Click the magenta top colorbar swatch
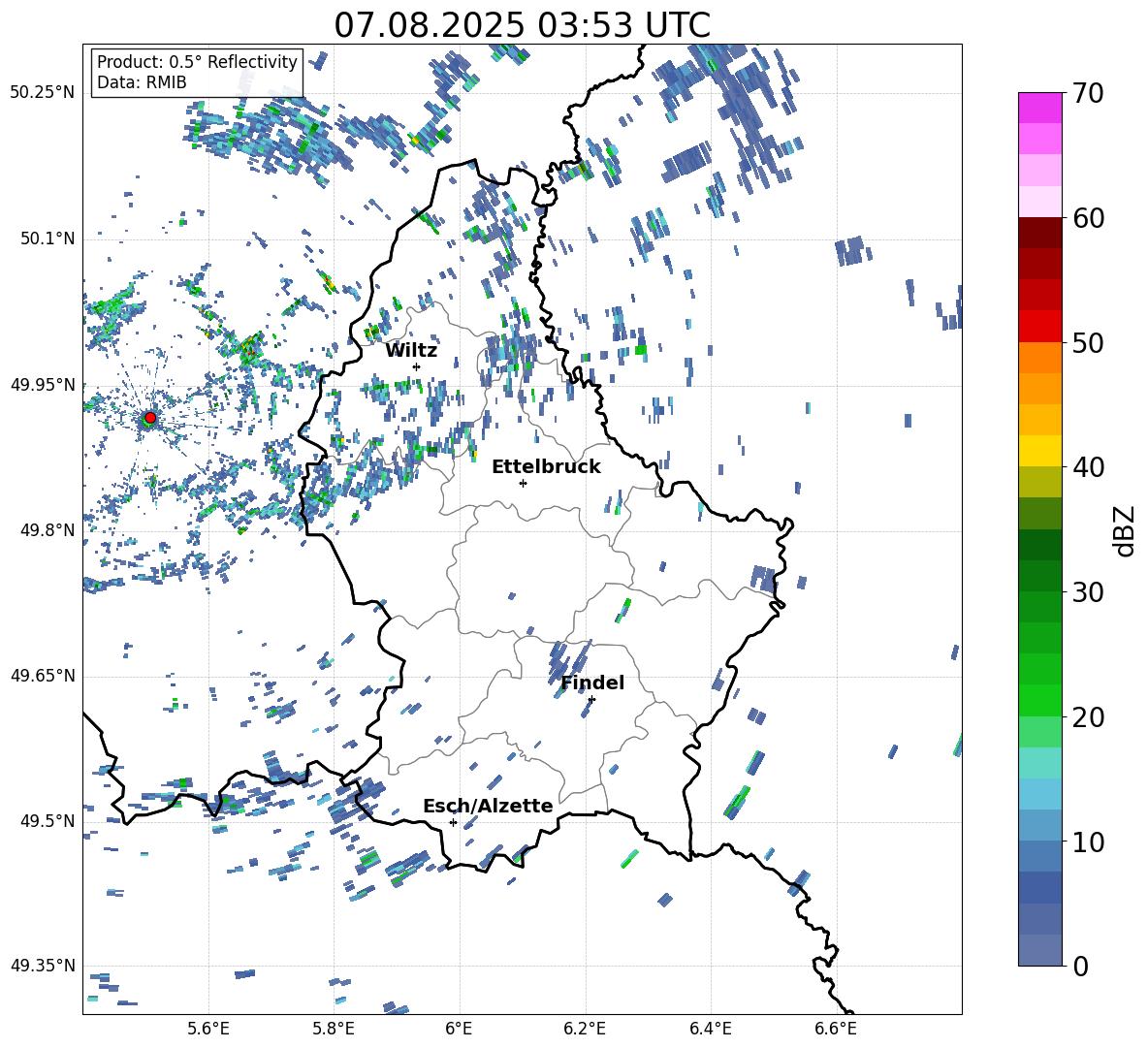Screen dimensions: 1148x1048 click(1039, 108)
